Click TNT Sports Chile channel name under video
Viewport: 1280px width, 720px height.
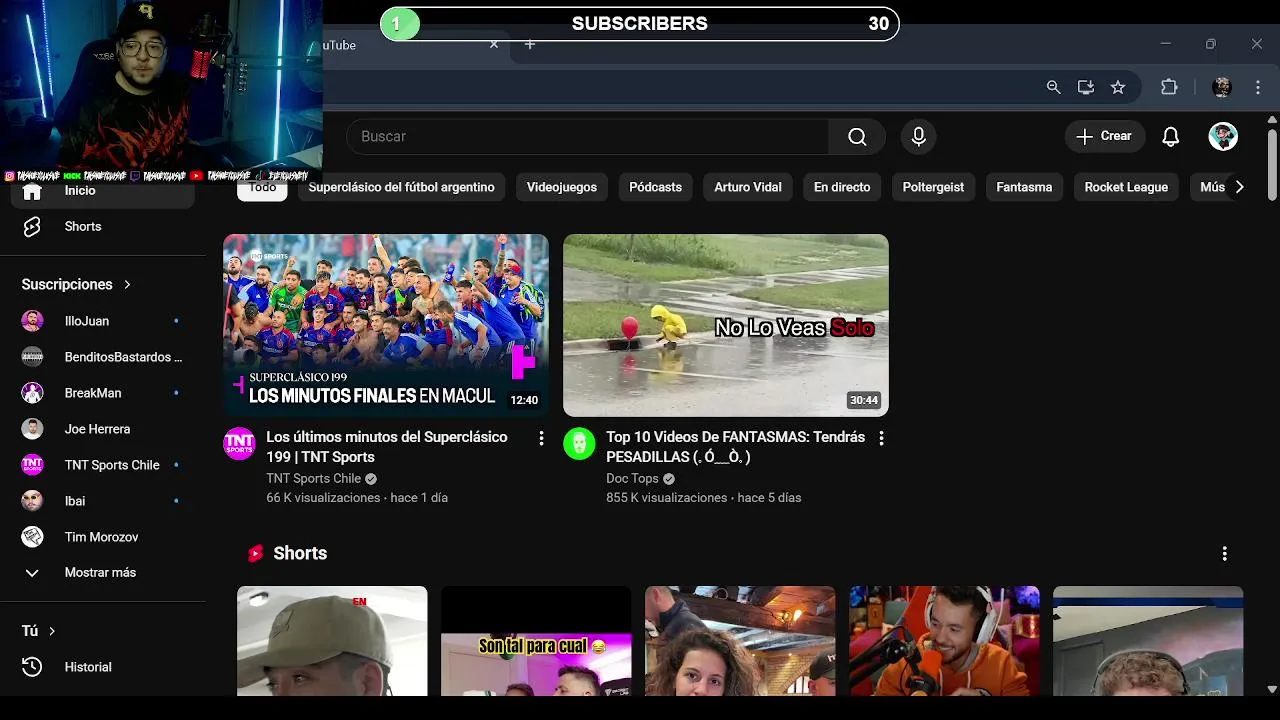pyautogui.click(x=313, y=479)
